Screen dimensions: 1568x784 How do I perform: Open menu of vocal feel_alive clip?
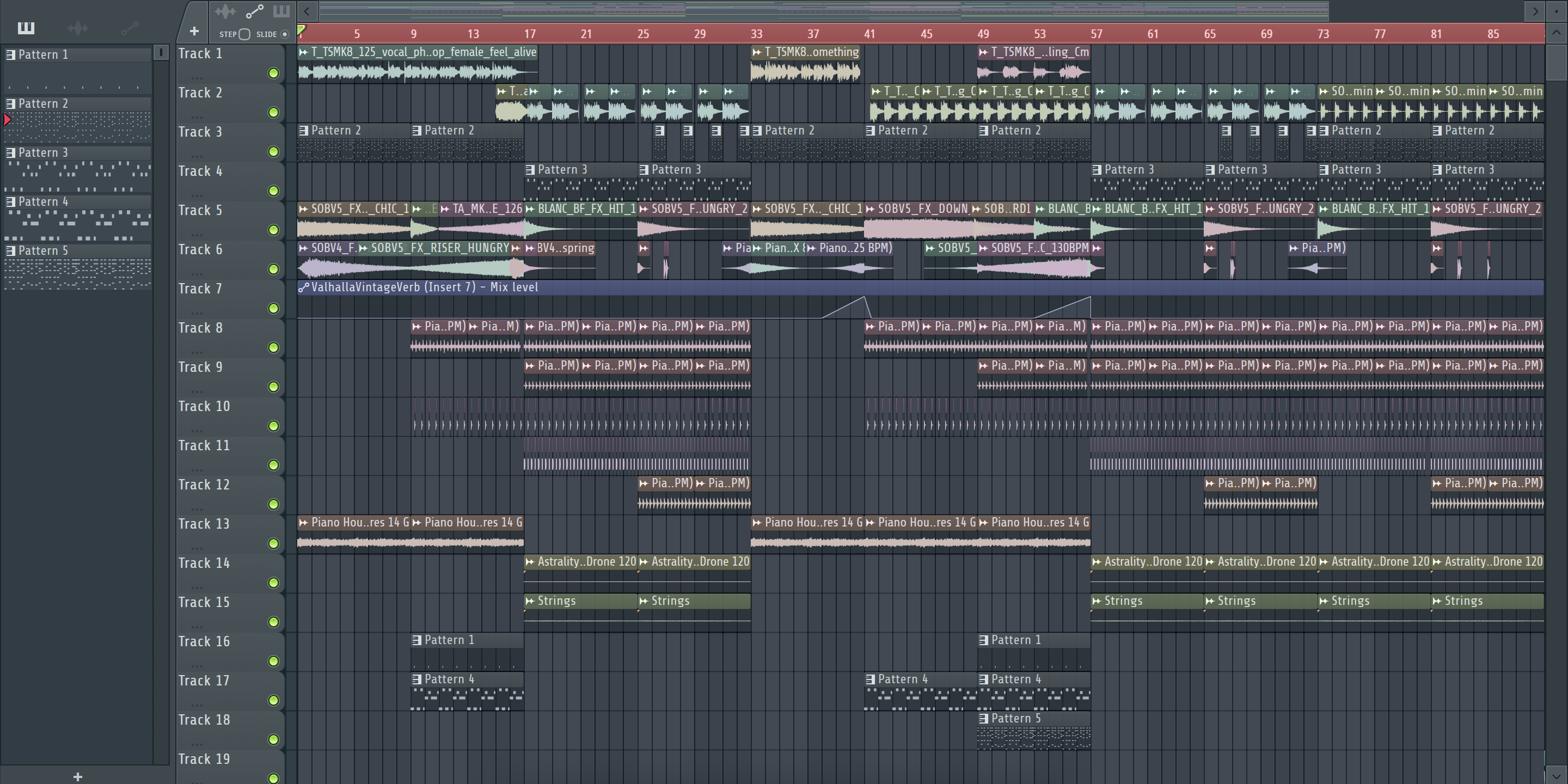tap(303, 52)
